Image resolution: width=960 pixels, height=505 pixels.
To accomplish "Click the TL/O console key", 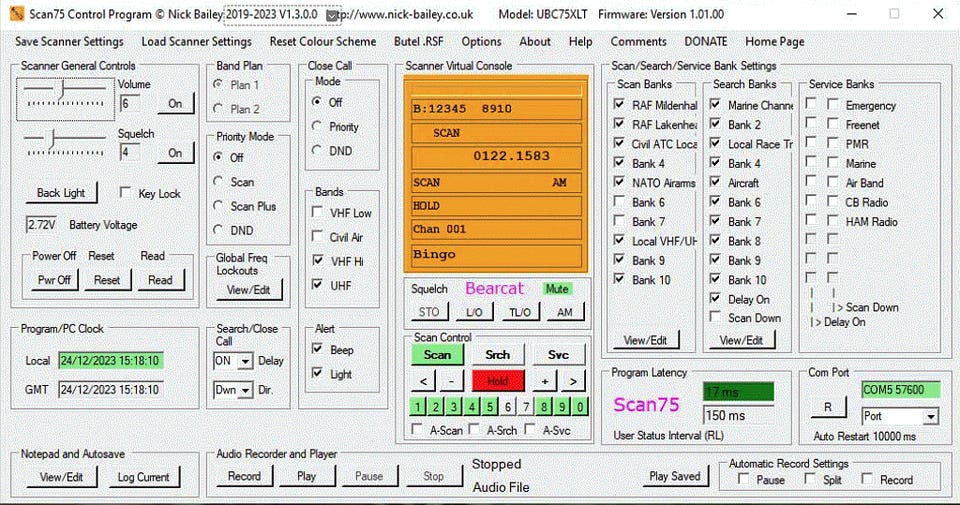I will coord(520,312).
